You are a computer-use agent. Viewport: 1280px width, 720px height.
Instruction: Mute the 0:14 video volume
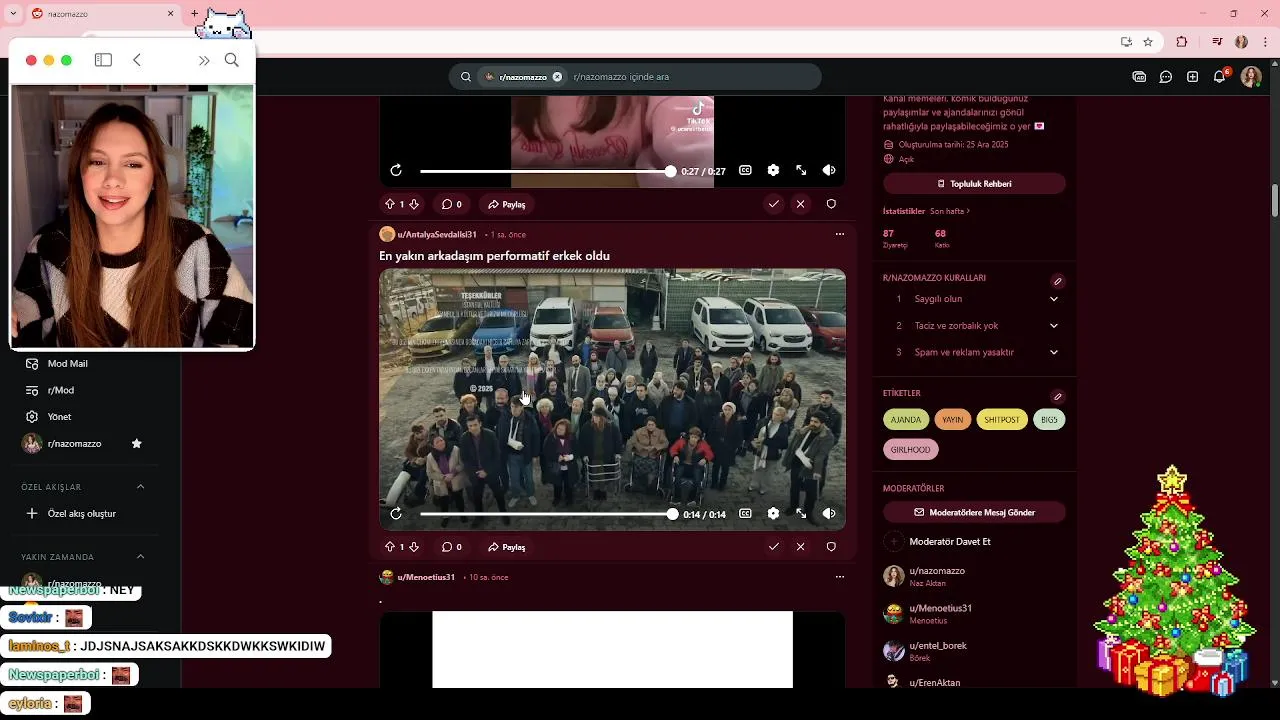click(x=829, y=513)
